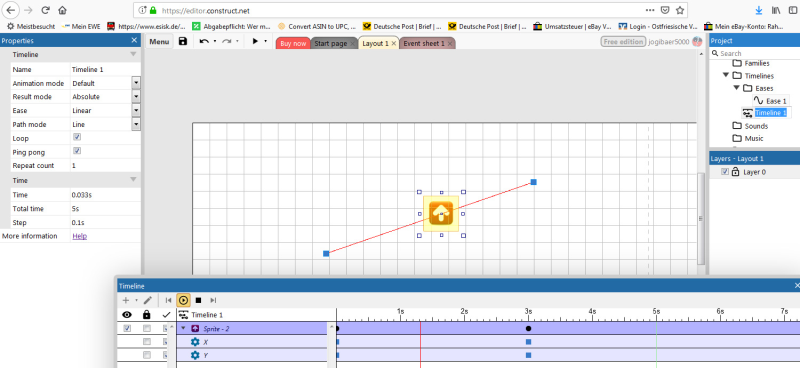
Task: Click the Sprite - 2 track purple icon
Action: [x=195, y=329]
